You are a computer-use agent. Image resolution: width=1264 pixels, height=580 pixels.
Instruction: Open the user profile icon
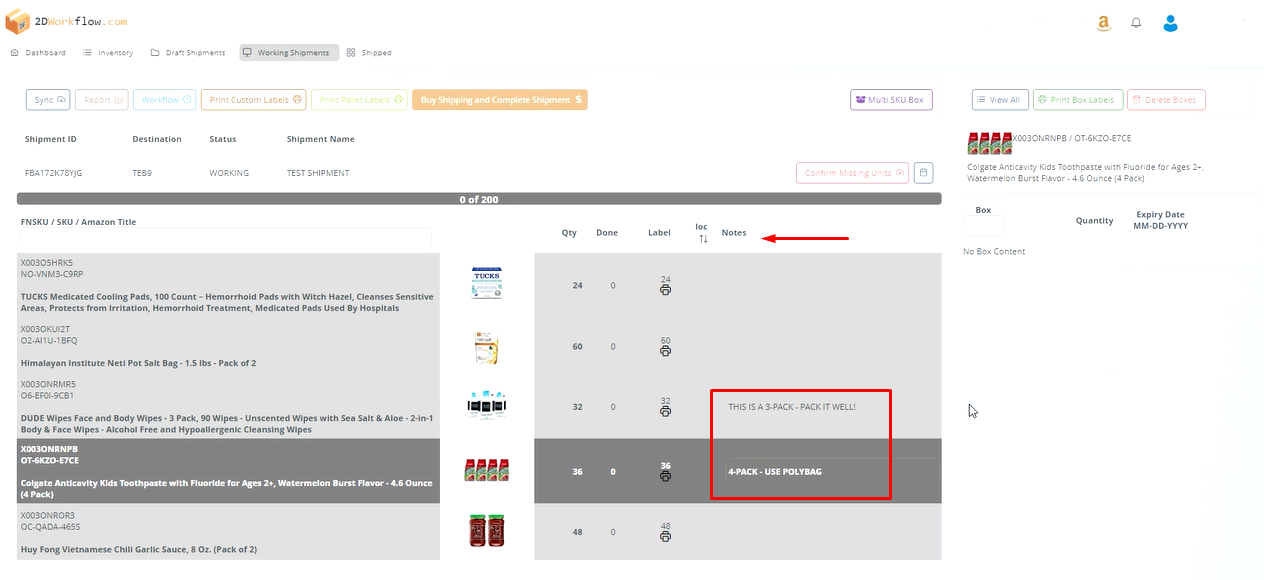coord(1170,23)
